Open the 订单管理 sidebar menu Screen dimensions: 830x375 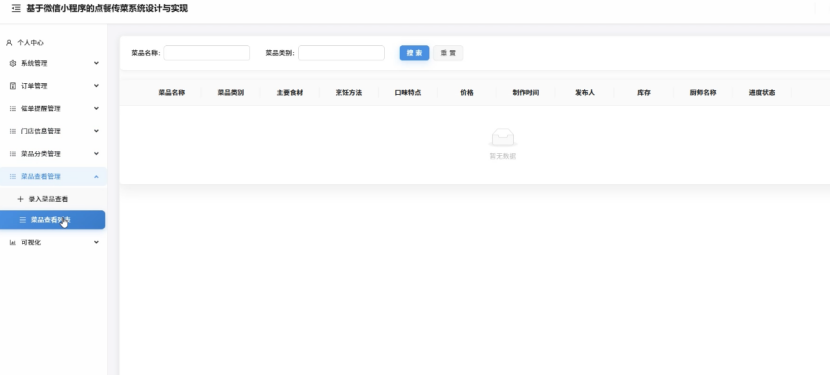pos(53,86)
